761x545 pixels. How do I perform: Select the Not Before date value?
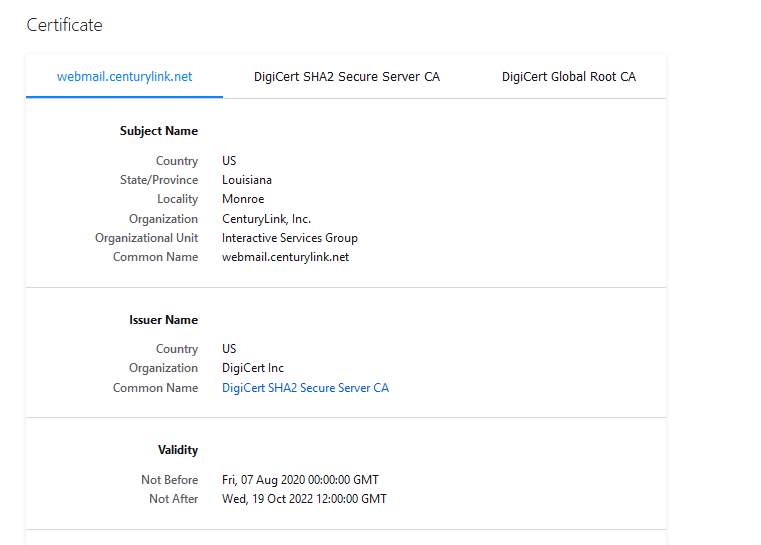(x=300, y=480)
